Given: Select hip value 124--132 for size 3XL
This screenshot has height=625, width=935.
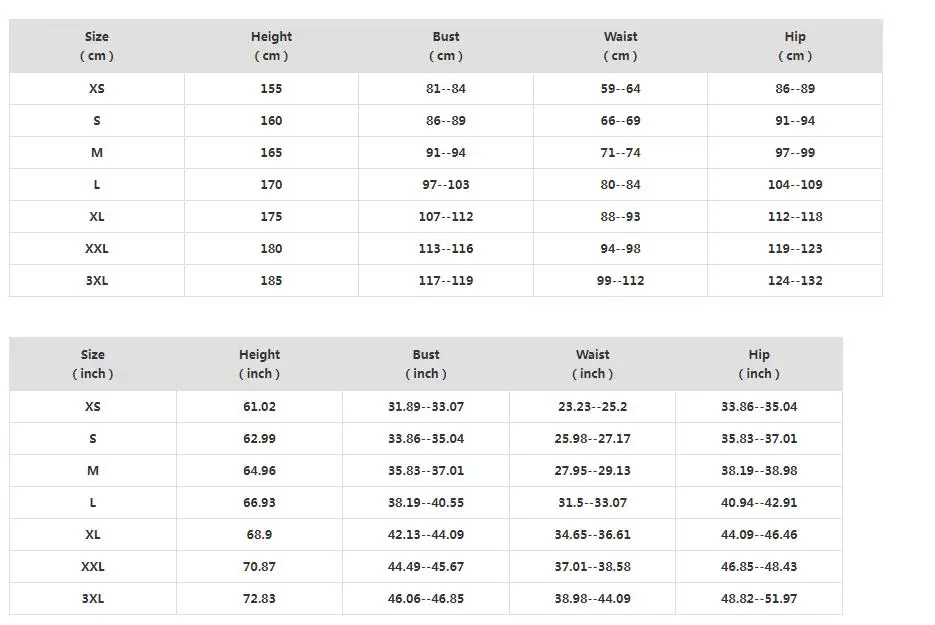Looking at the screenshot, I should pos(795,281).
